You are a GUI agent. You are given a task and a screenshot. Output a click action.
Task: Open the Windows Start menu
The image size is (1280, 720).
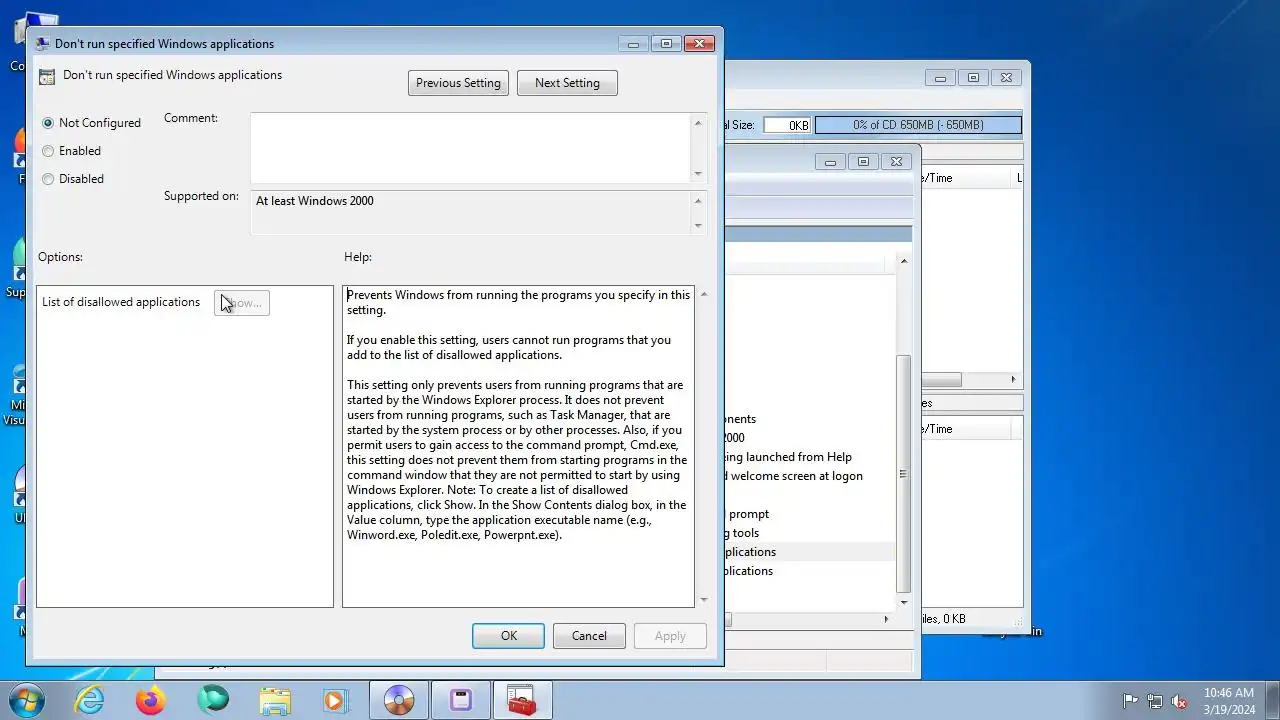click(27, 700)
